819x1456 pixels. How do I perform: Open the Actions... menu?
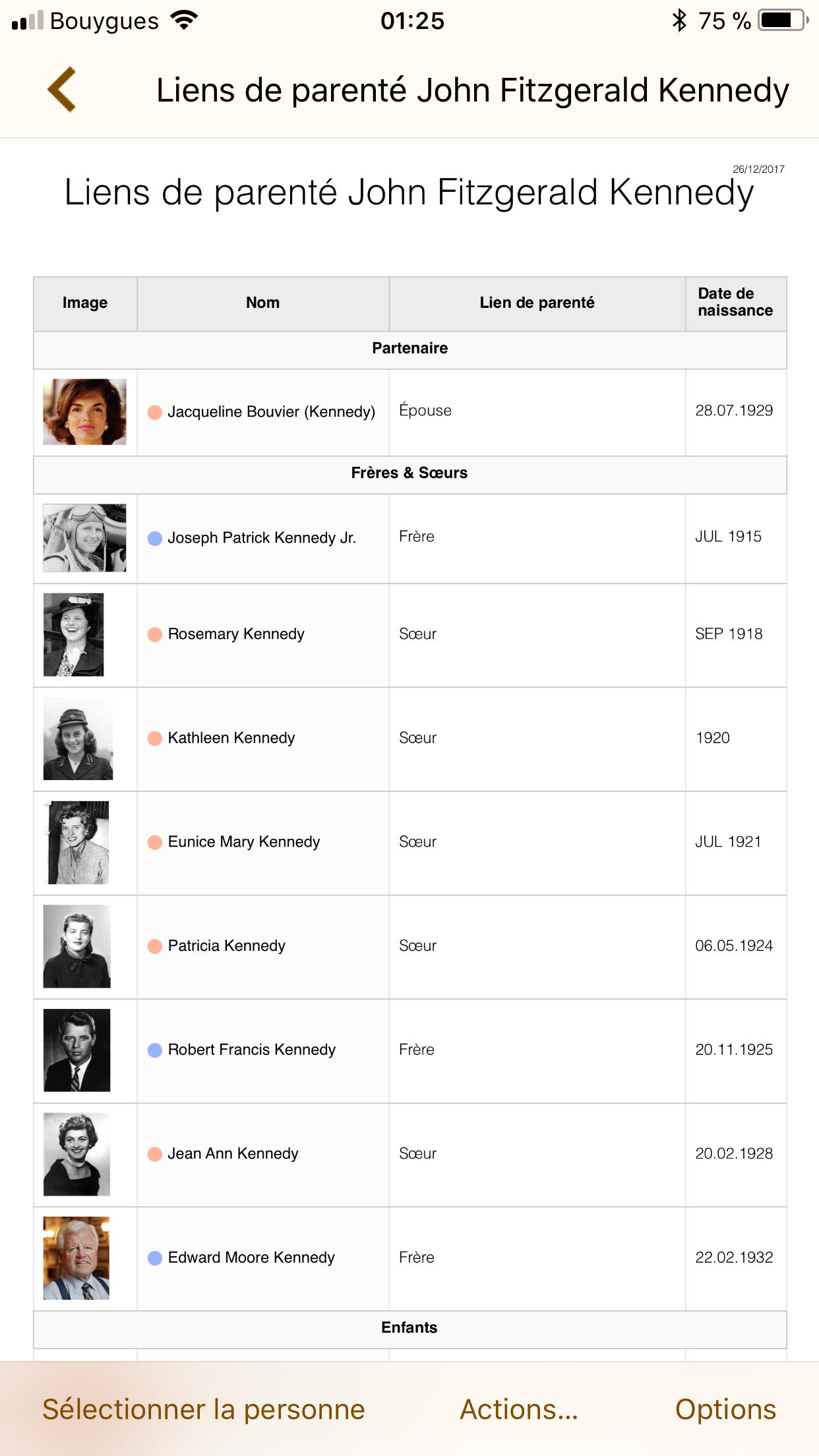point(519,1409)
